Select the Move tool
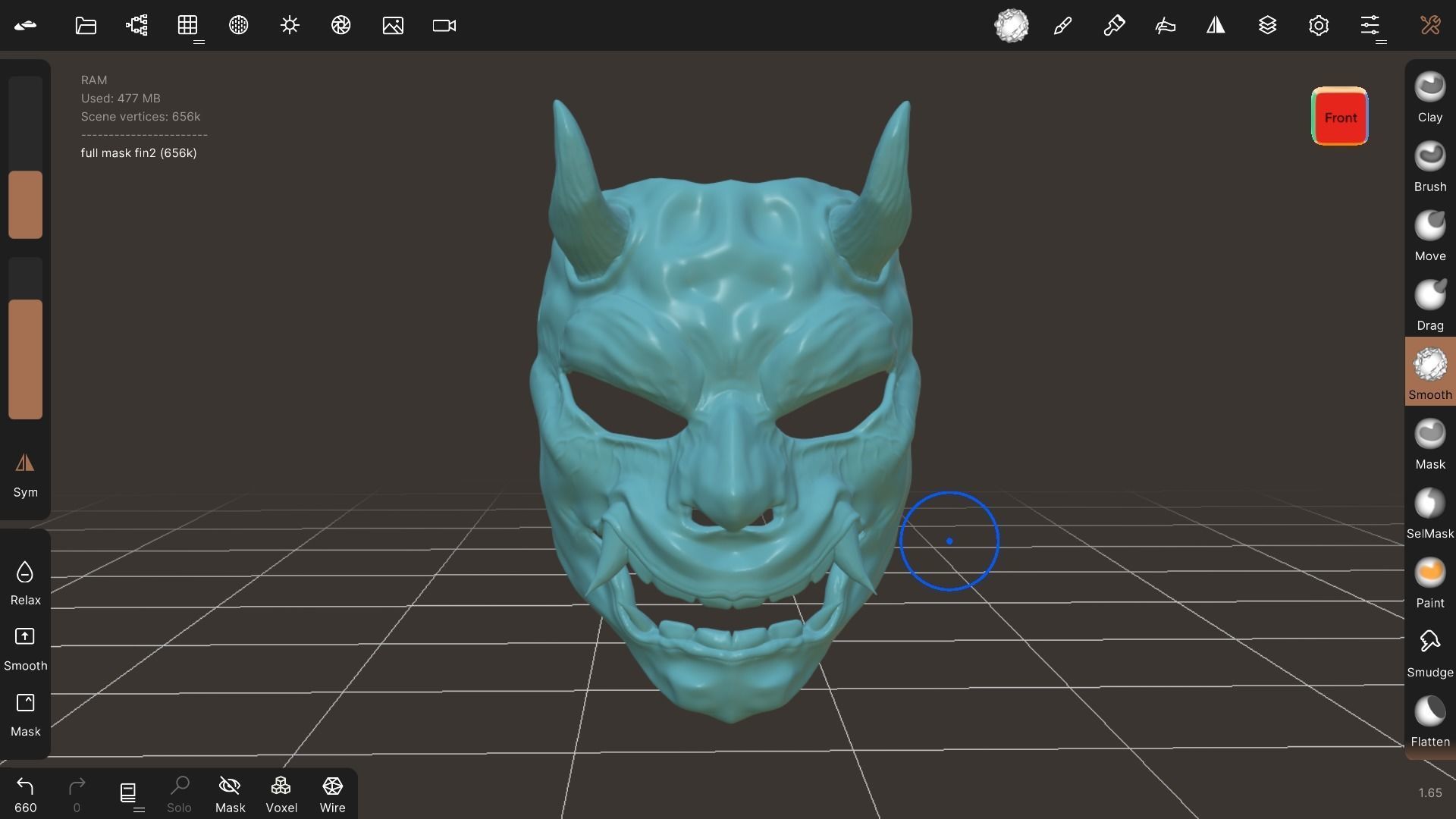Viewport: 1456px width, 819px height. click(1430, 236)
